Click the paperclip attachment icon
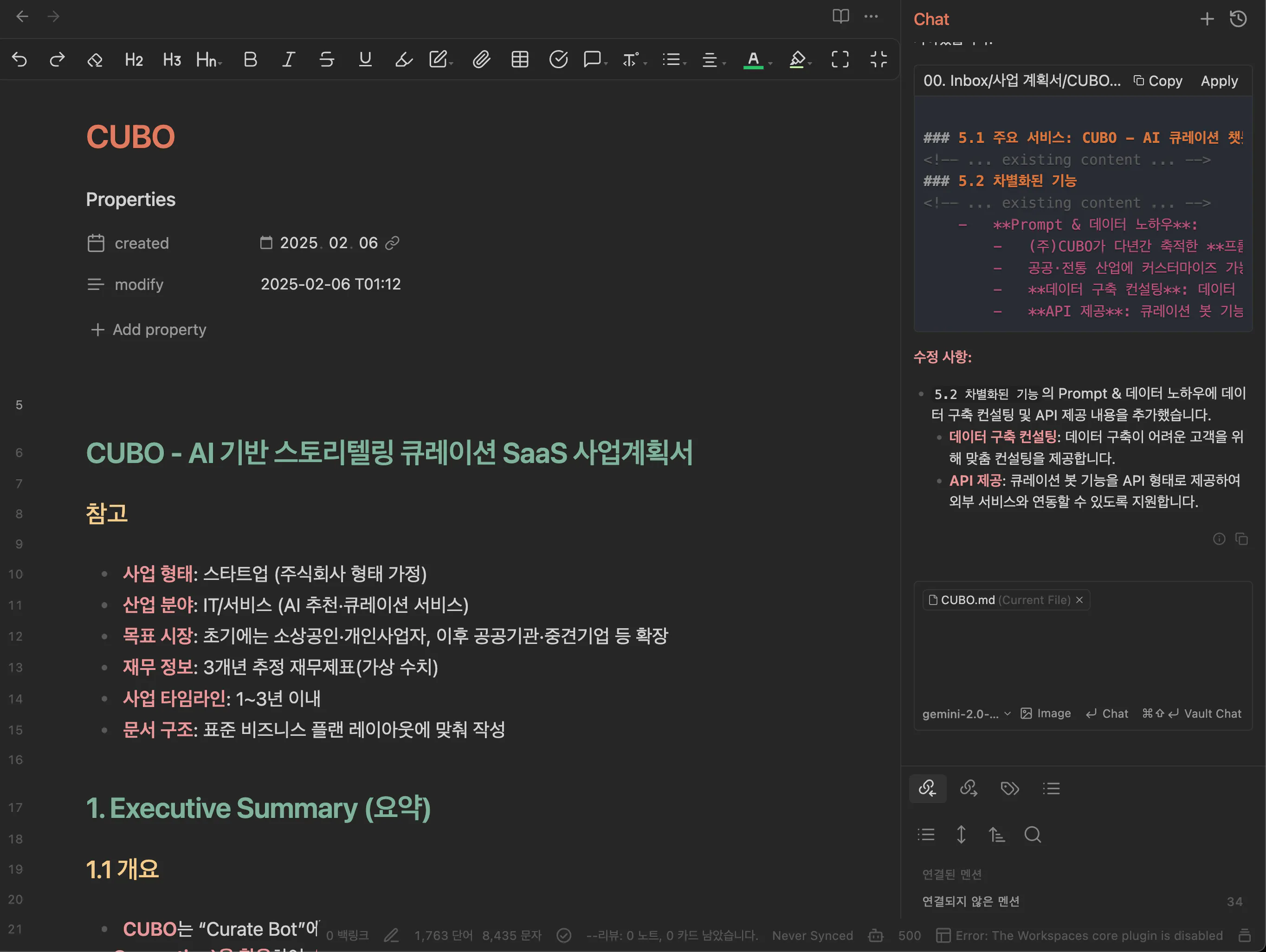 [x=481, y=59]
